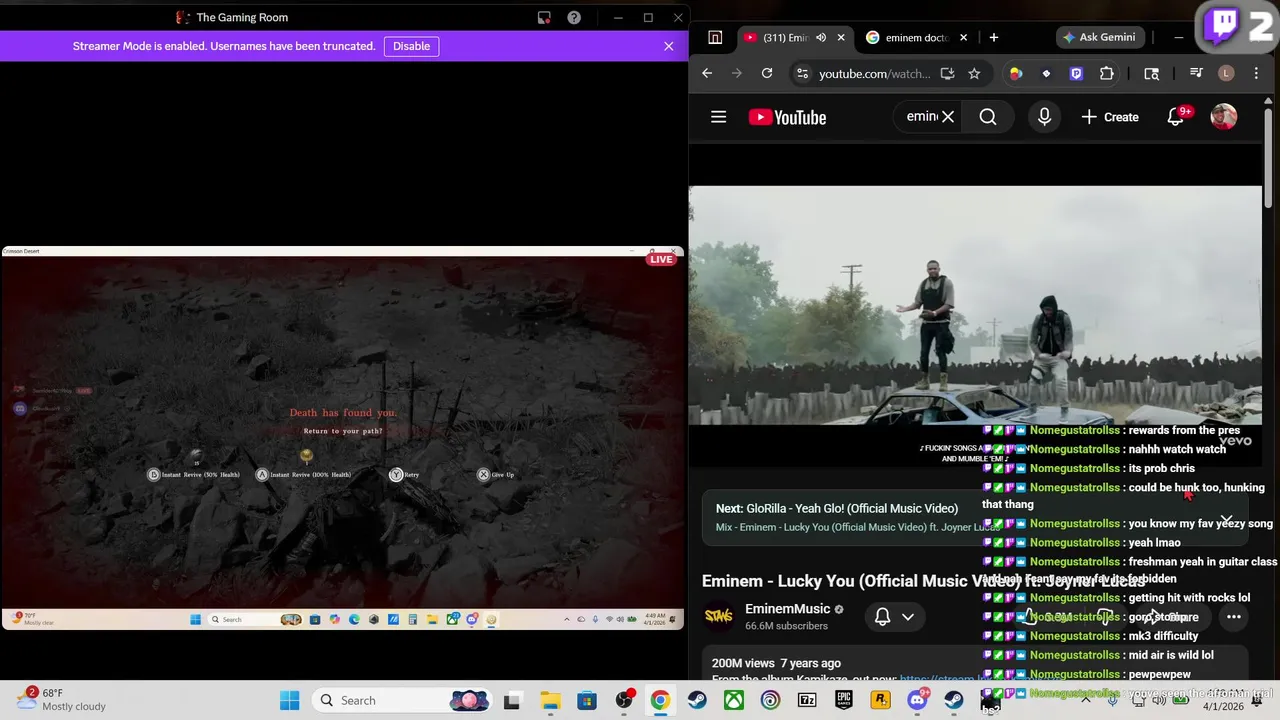Open Chrome Extensions puzzle menu
The width and height of the screenshot is (1280, 720).
coord(1106,73)
